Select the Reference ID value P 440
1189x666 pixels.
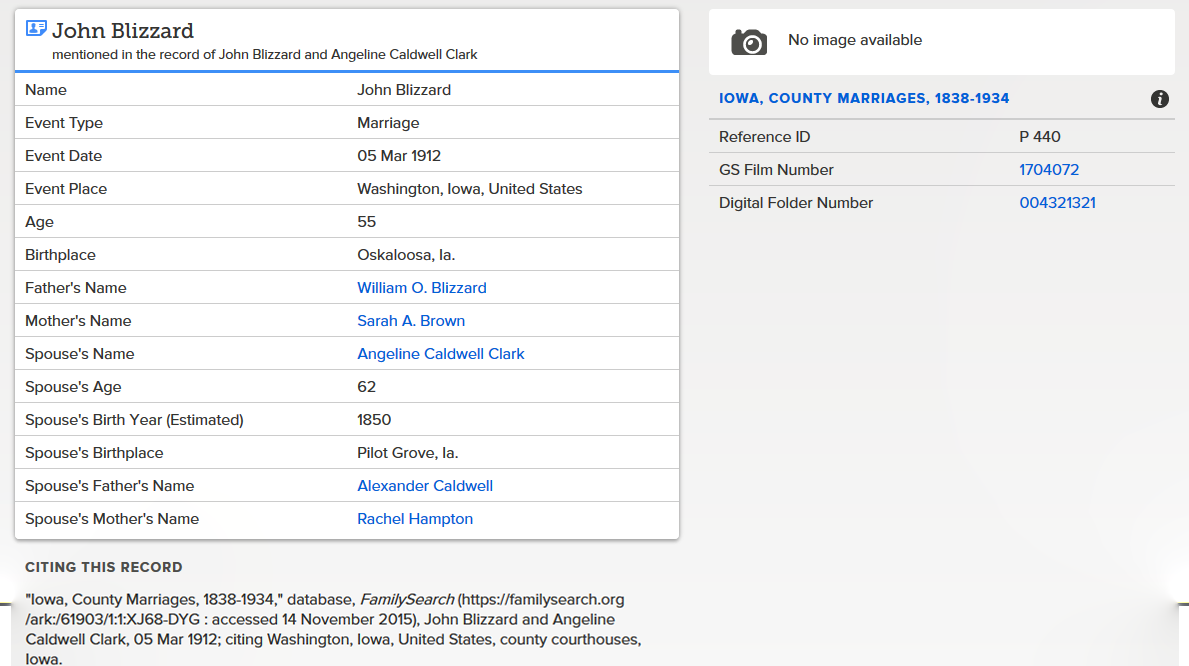[1039, 137]
